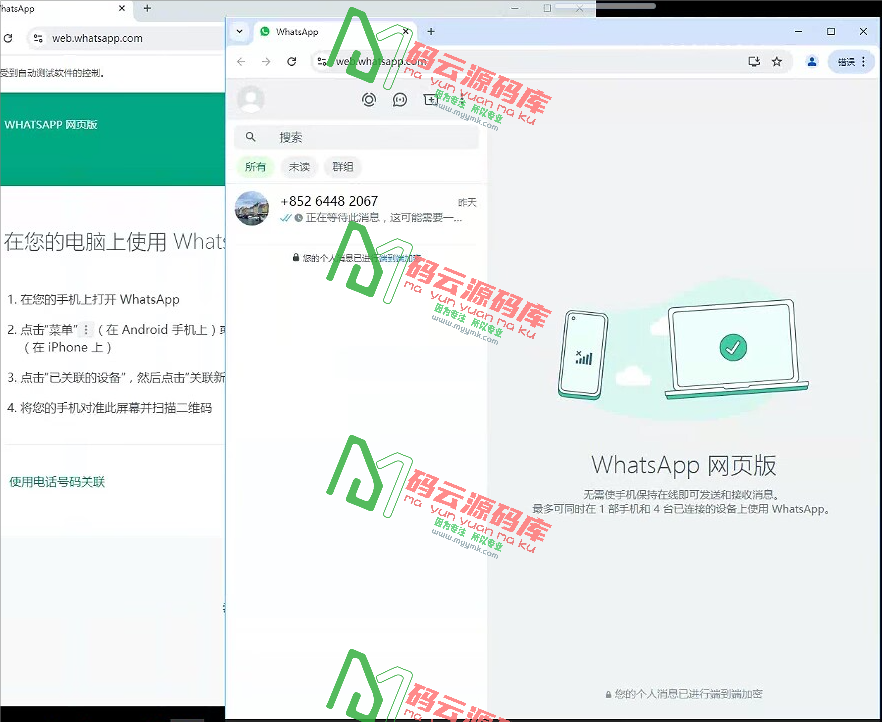Enable the 未读 unread filter
Screen dimensions: 882x722
point(298,166)
